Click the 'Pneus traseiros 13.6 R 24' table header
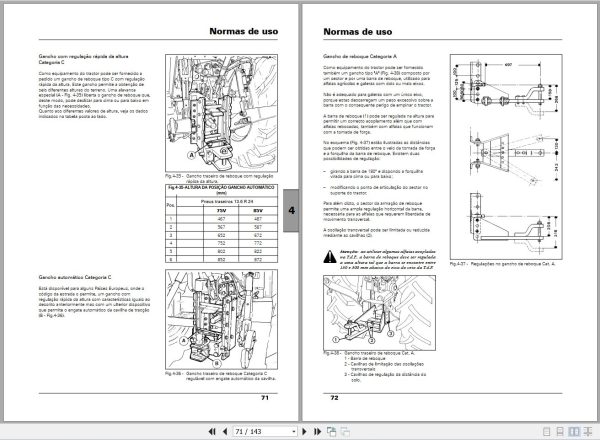Screen dimensions: 600x440 (x=227, y=202)
